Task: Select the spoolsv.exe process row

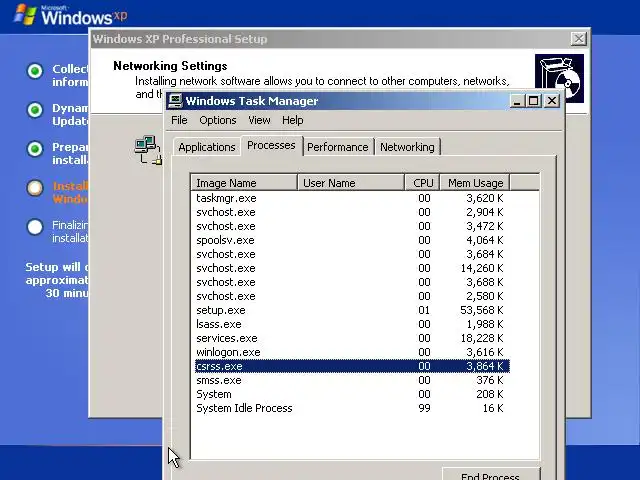Action: pos(352,240)
